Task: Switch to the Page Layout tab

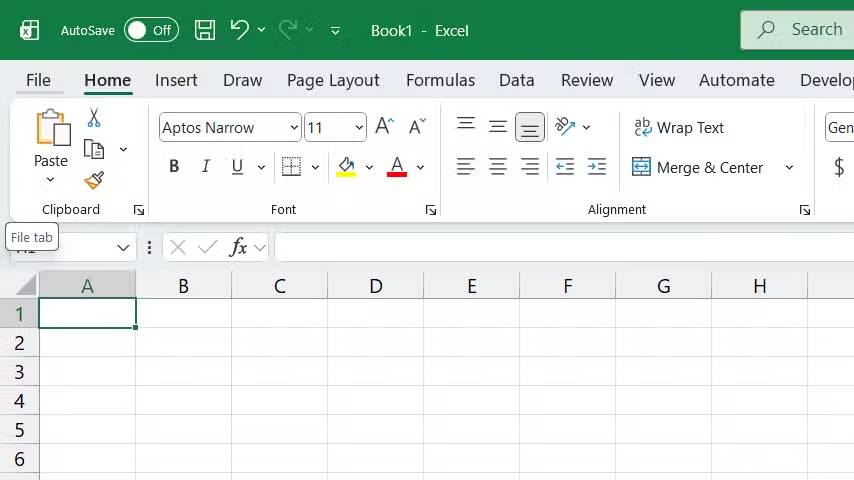Action: pos(333,80)
